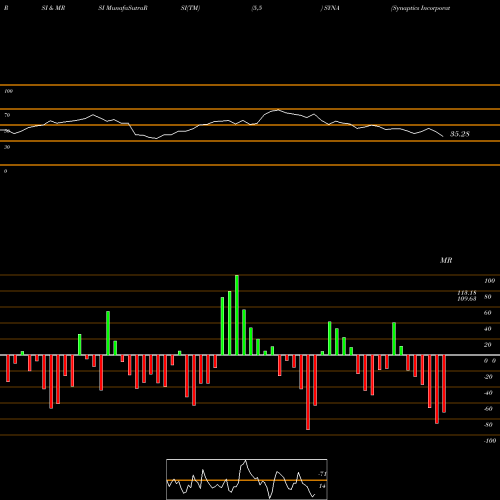Click the 'B' label in the header
The height and width of the screenshot is (500, 500).
[x=6, y=8]
